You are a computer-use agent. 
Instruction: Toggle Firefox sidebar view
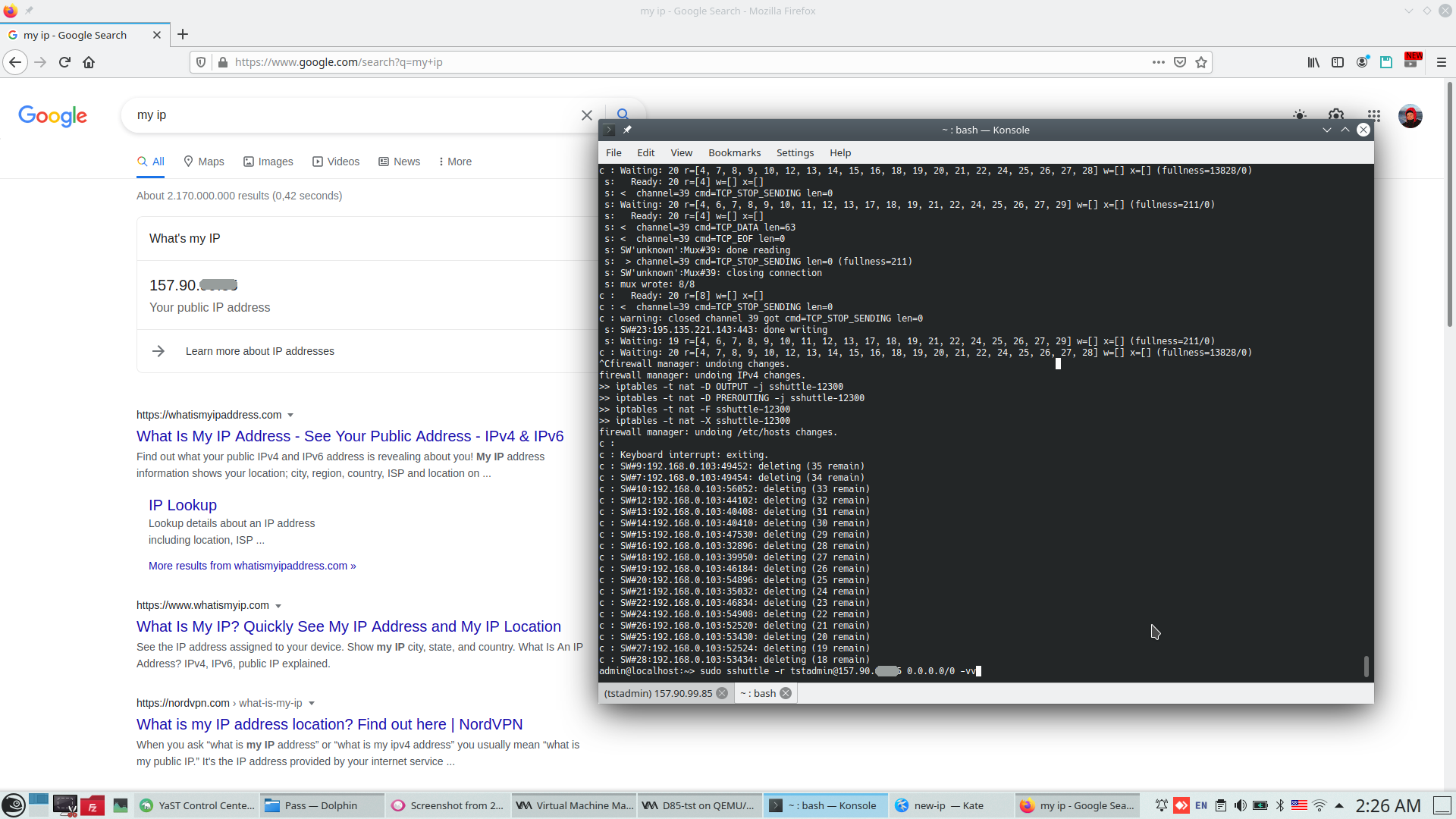click(x=1338, y=62)
